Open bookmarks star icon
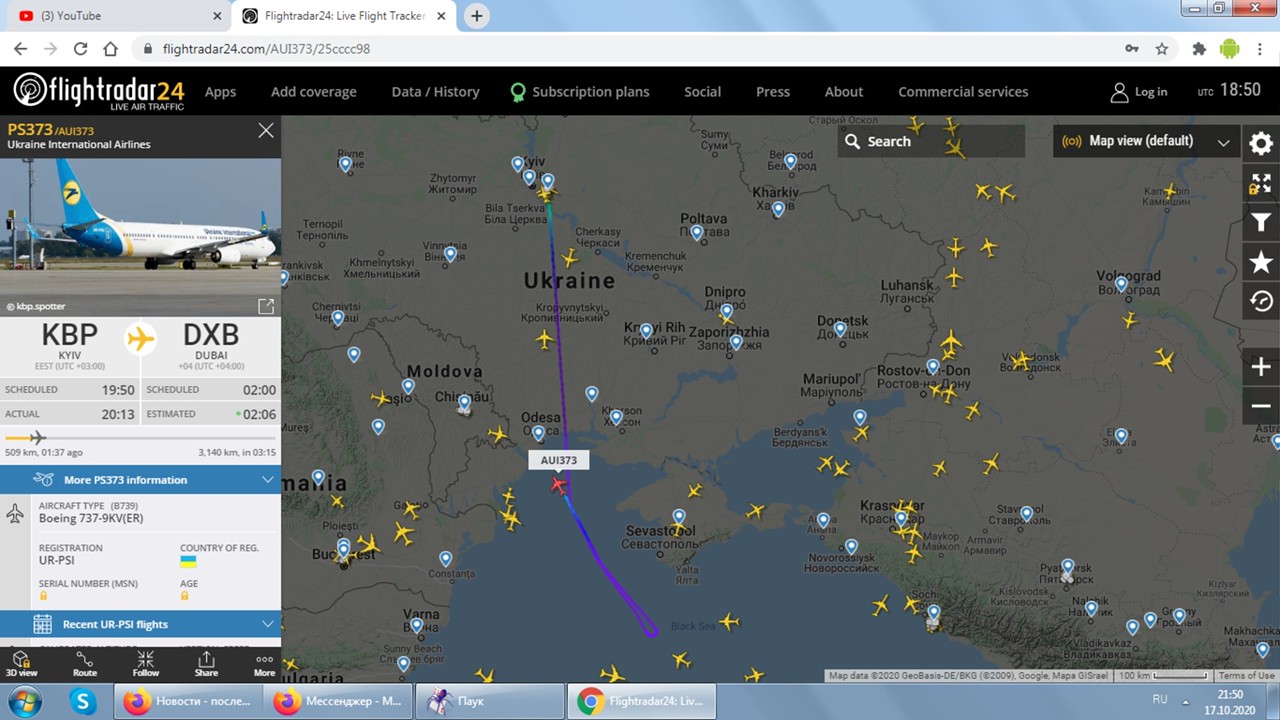 tap(1261, 262)
